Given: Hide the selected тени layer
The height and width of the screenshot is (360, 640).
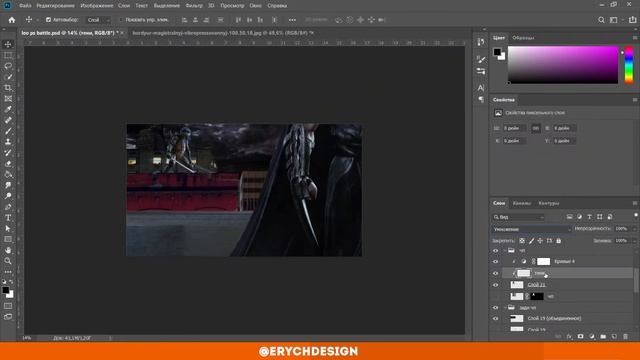Looking at the screenshot, I should 496,273.
